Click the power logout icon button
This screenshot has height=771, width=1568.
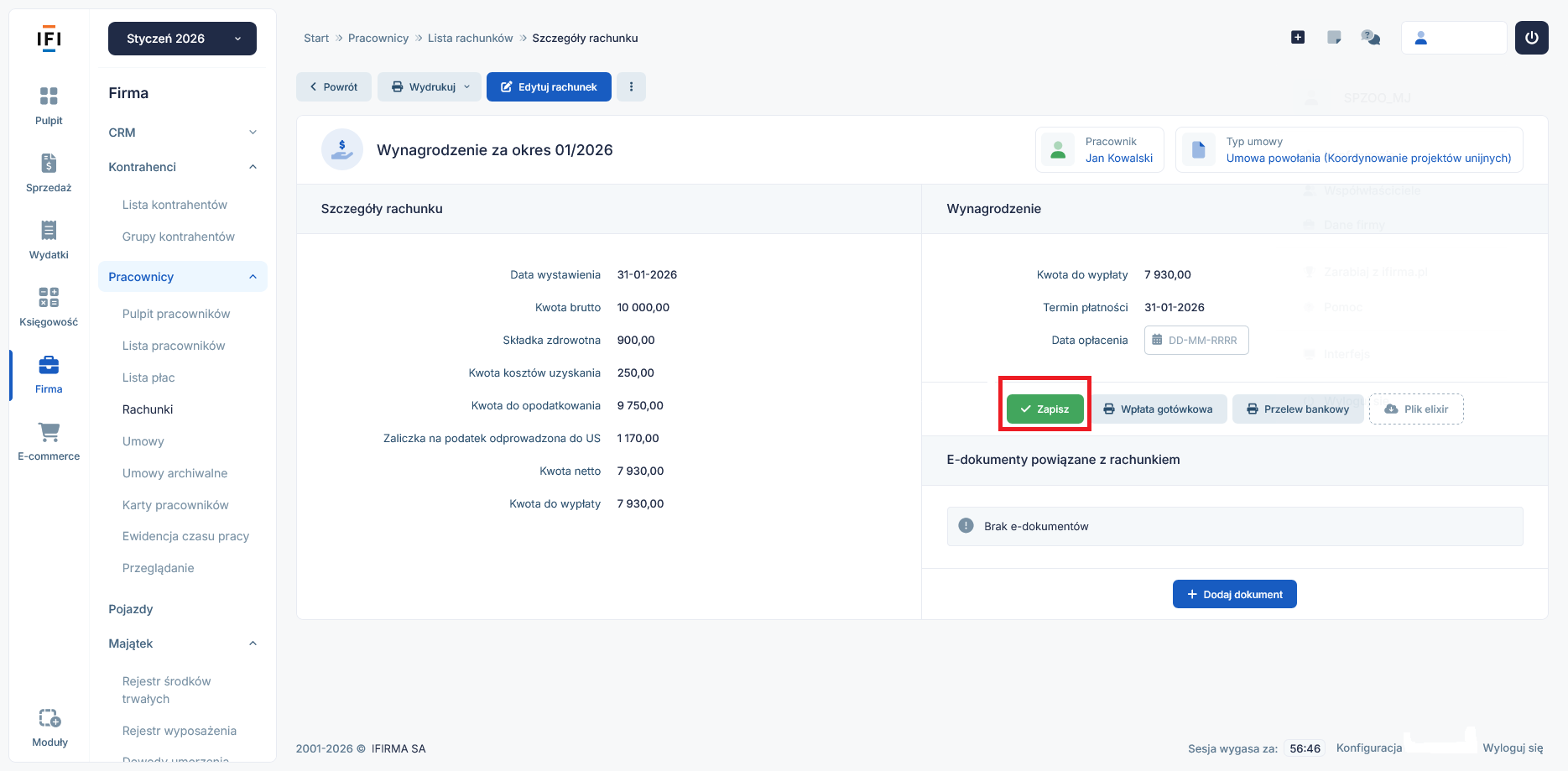coord(1531,38)
